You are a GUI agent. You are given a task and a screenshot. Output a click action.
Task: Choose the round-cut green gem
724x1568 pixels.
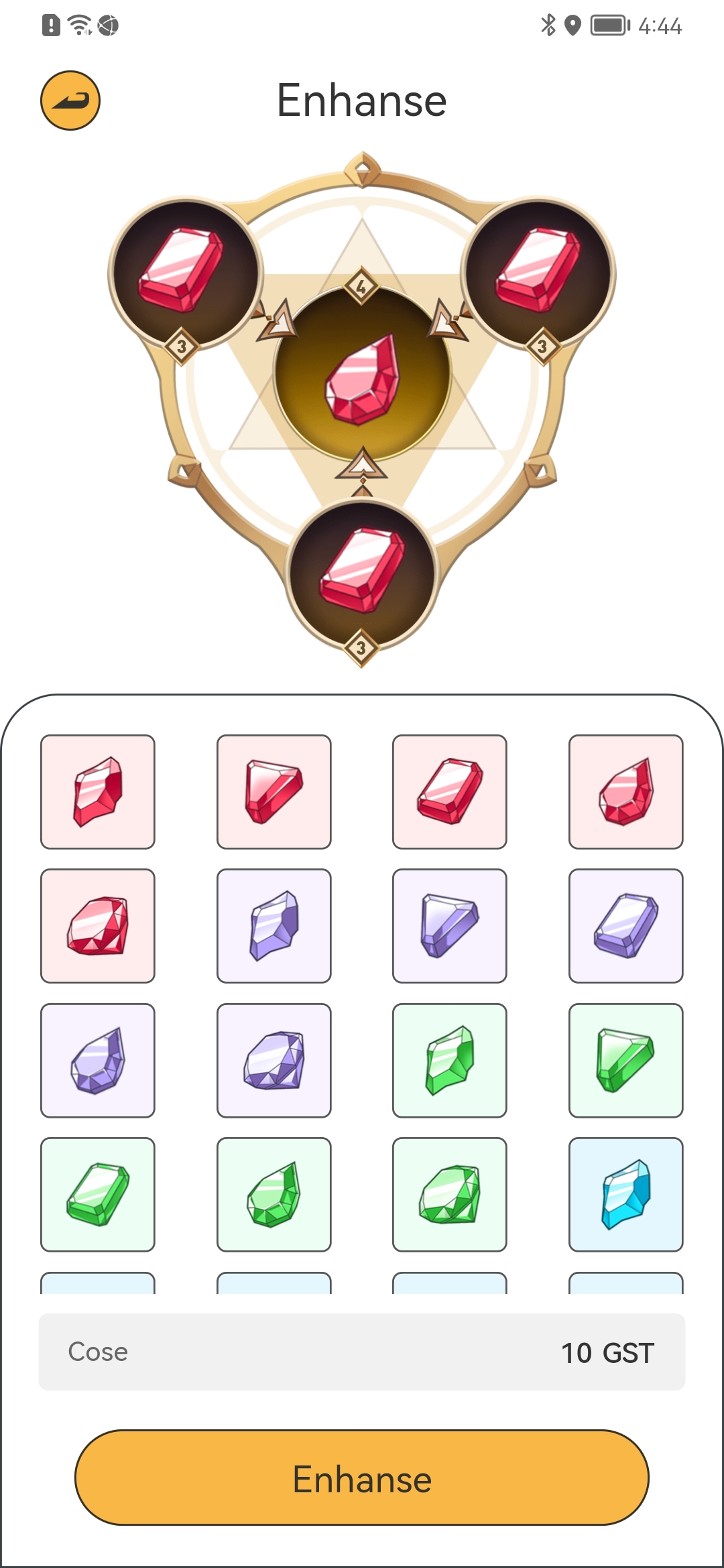(450, 1194)
